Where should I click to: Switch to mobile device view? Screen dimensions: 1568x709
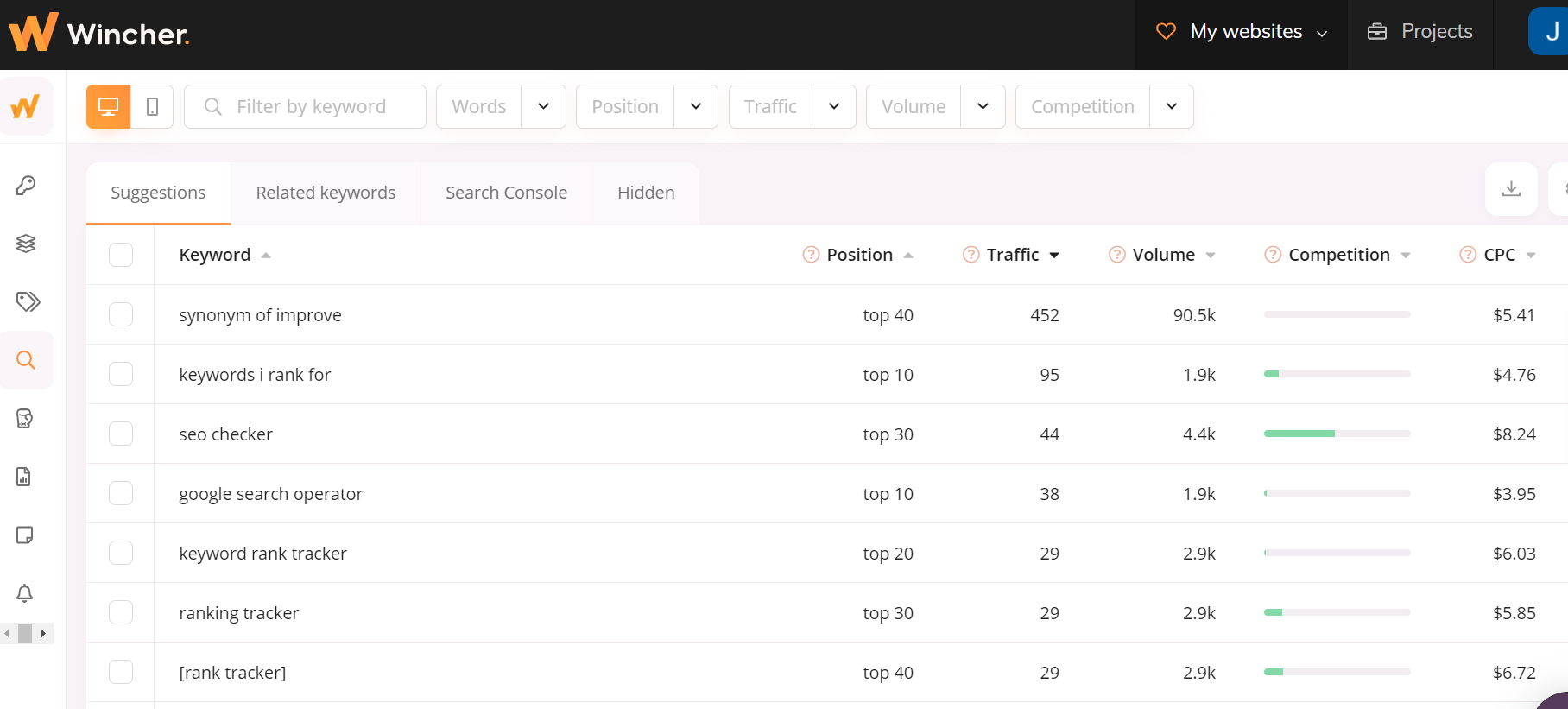pos(152,106)
